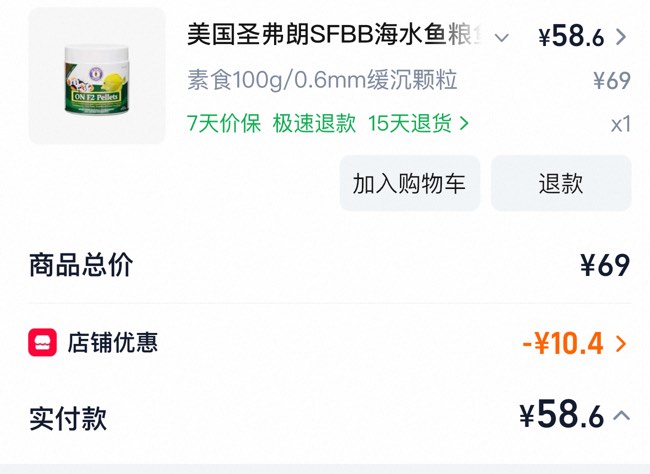
Task: Click the green arrow after 15天退货
Action: point(464,124)
